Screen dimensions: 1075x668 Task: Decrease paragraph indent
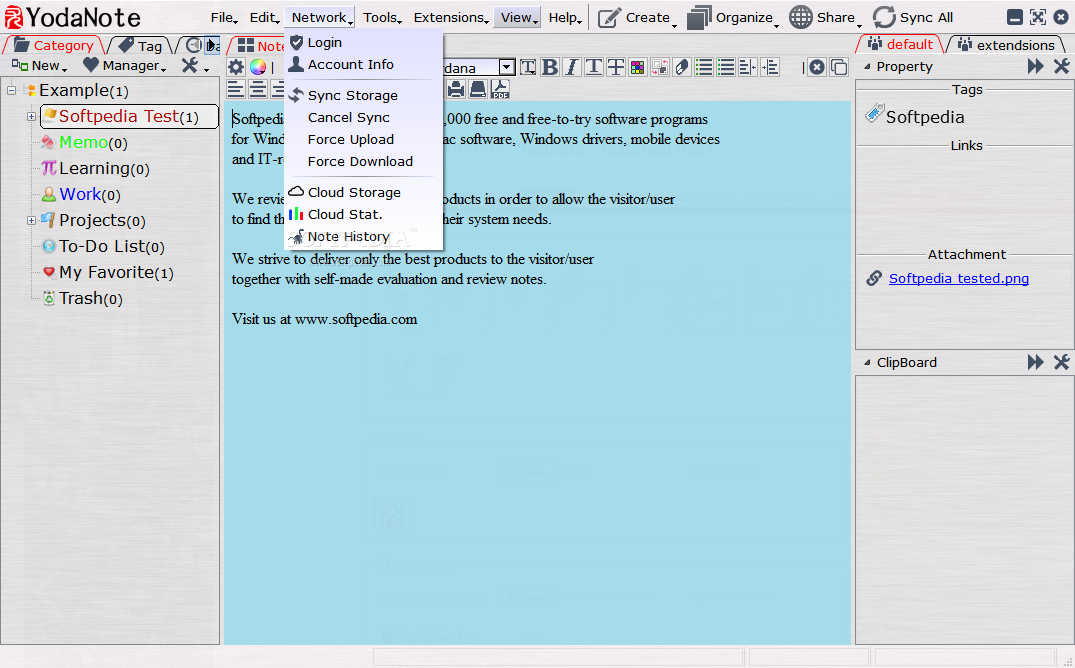[x=747, y=67]
